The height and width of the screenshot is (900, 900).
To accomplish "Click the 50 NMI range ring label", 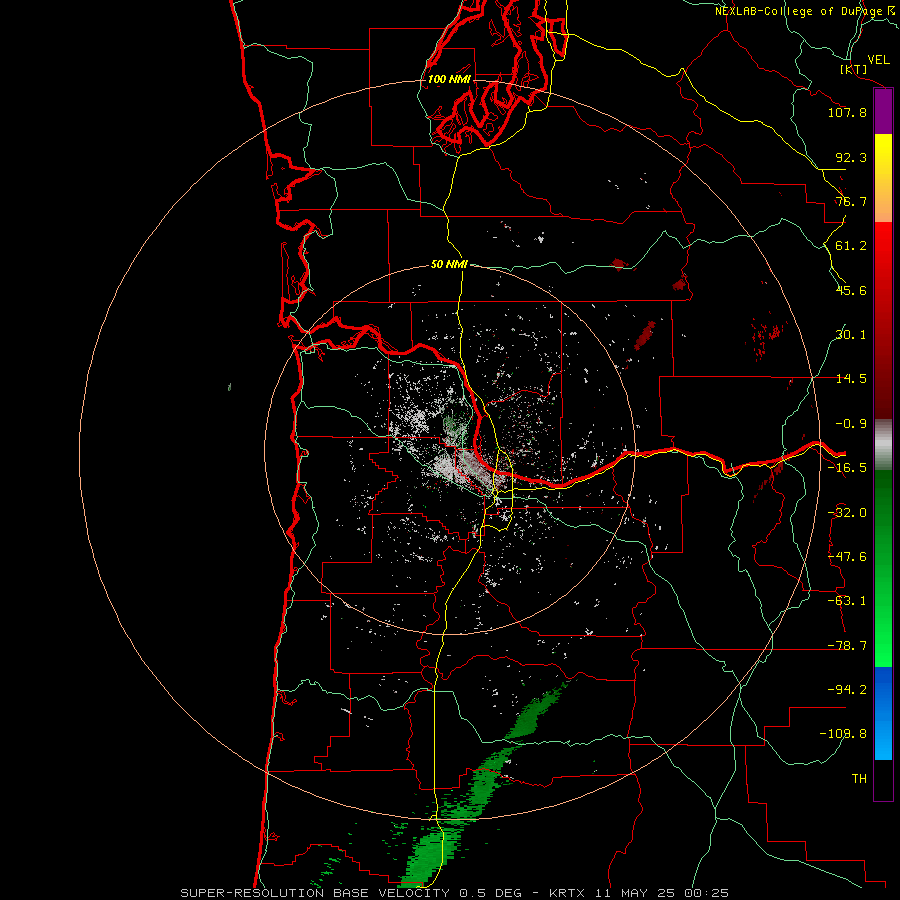I will click(x=449, y=265).
